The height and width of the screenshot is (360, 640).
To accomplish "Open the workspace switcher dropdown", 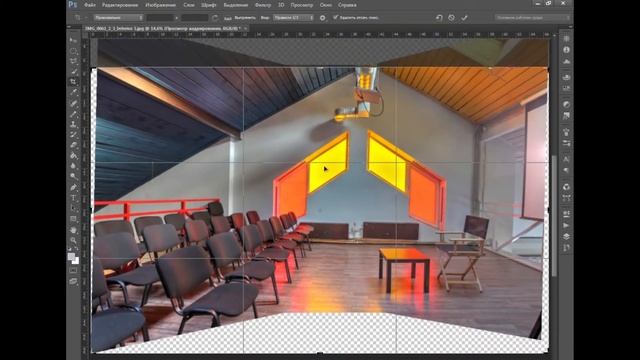I will [532, 18].
